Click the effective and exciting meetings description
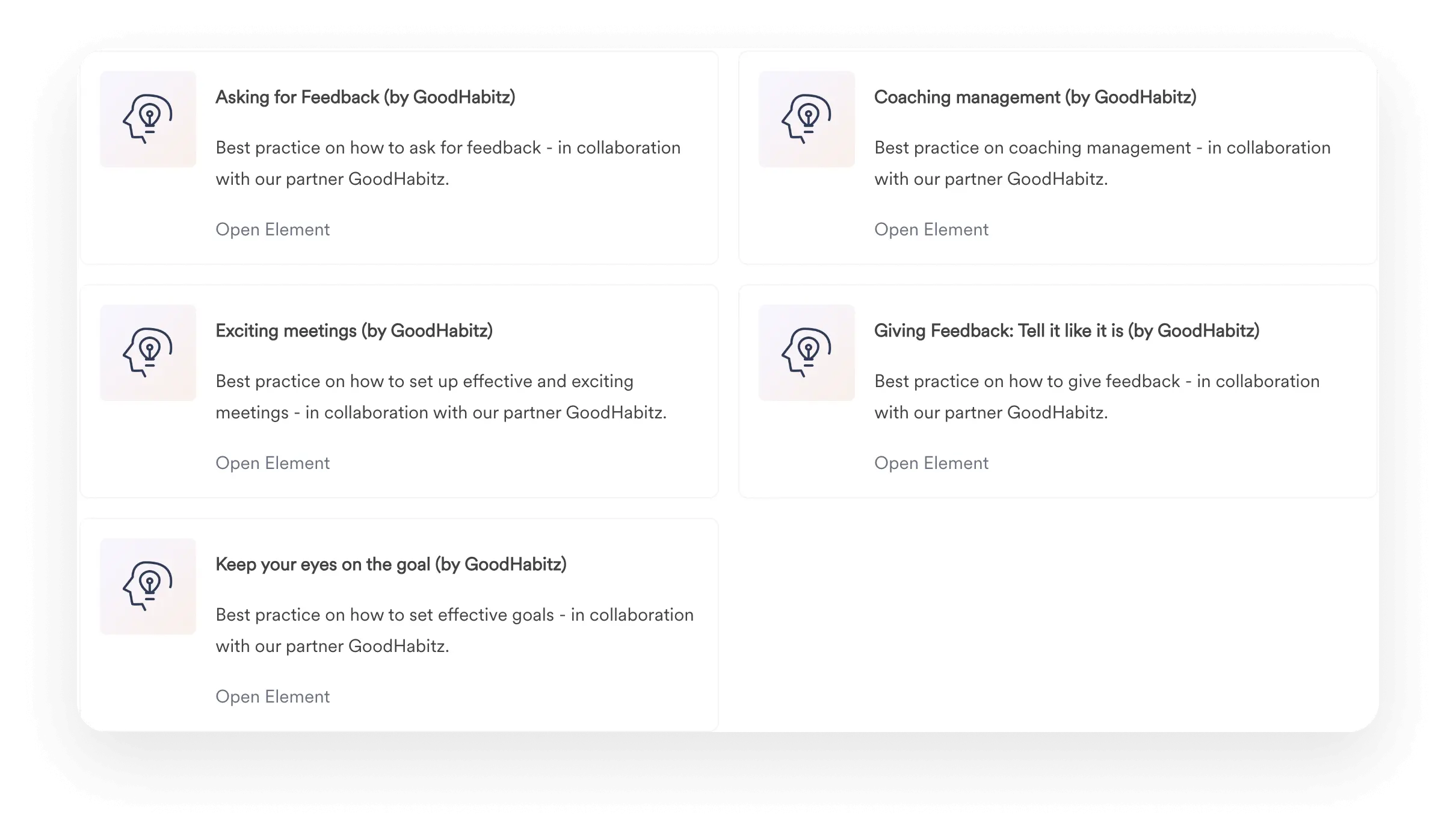 pyautogui.click(x=441, y=397)
